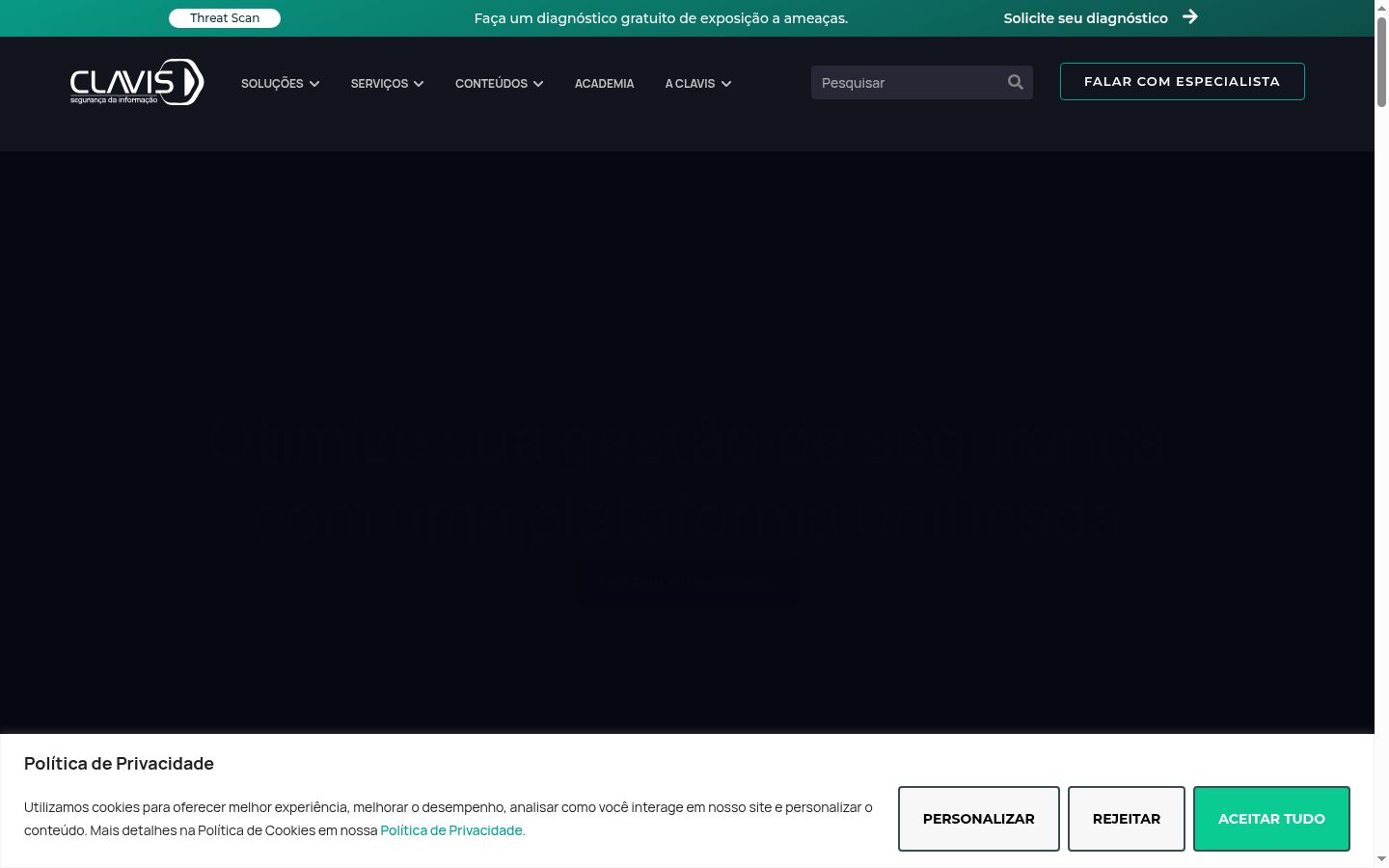The height and width of the screenshot is (868, 1389).
Task: Expand the A Clavis menu chevron
Action: pos(726,84)
